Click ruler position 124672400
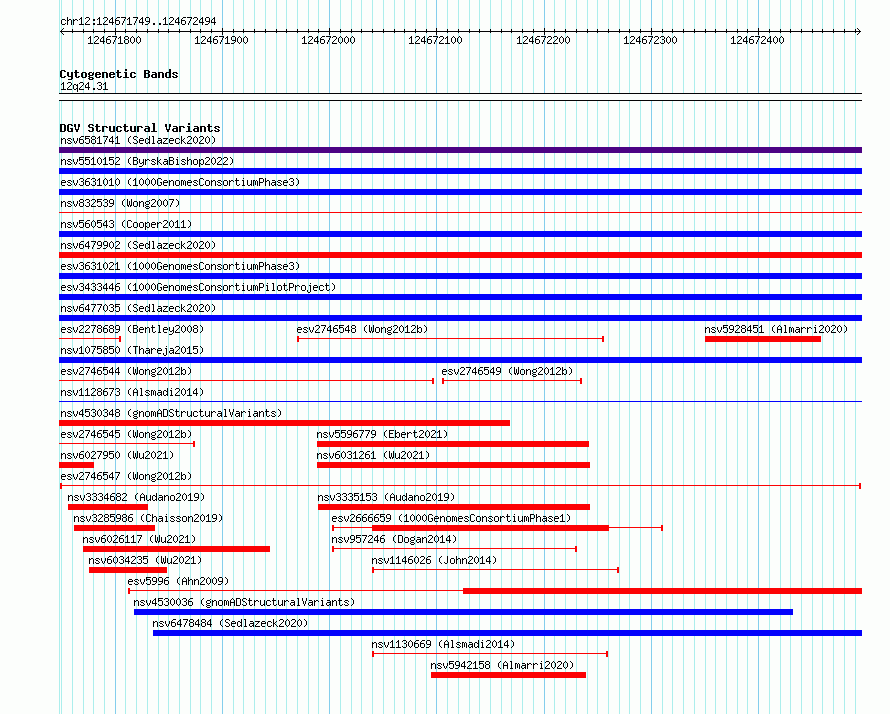The image size is (890, 714). (x=757, y=40)
